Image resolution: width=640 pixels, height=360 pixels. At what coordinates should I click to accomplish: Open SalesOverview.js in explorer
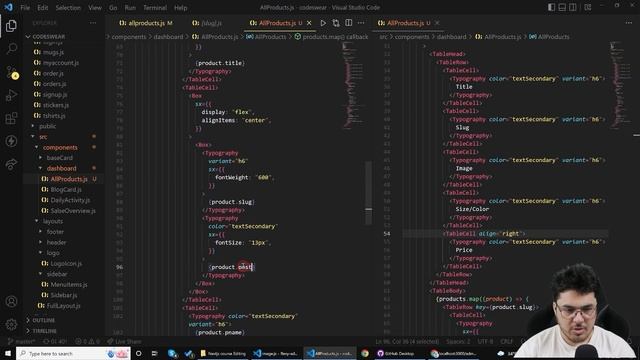point(73,211)
